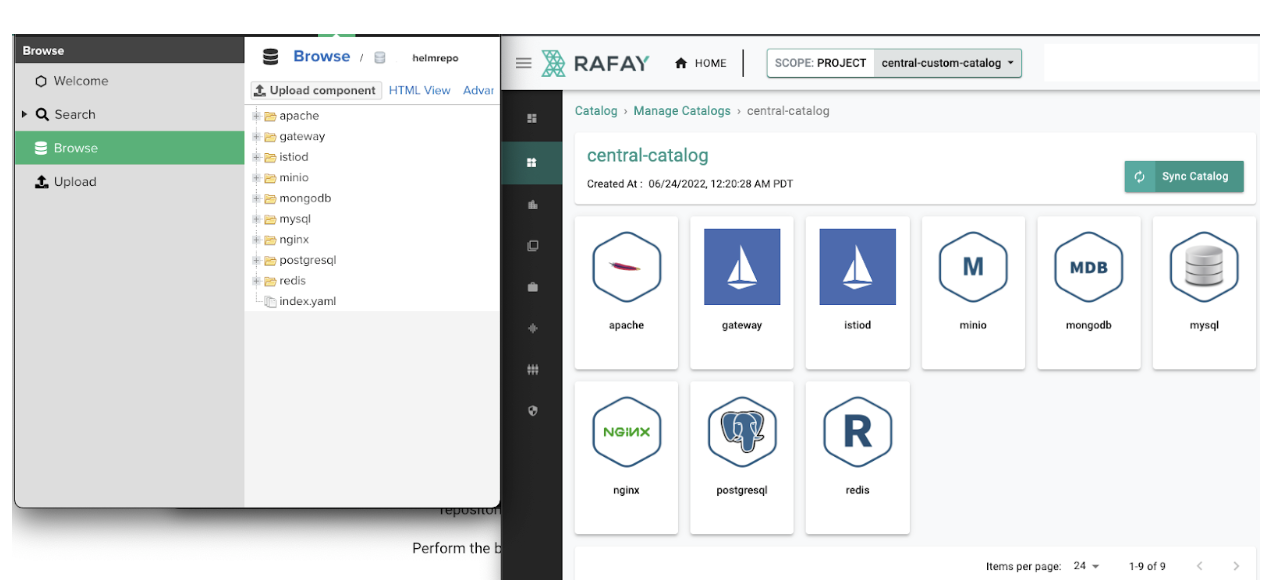Click the Advanced link beside HTML View
Viewport: 1276px width, 584px height.
(x=479, y=90)
